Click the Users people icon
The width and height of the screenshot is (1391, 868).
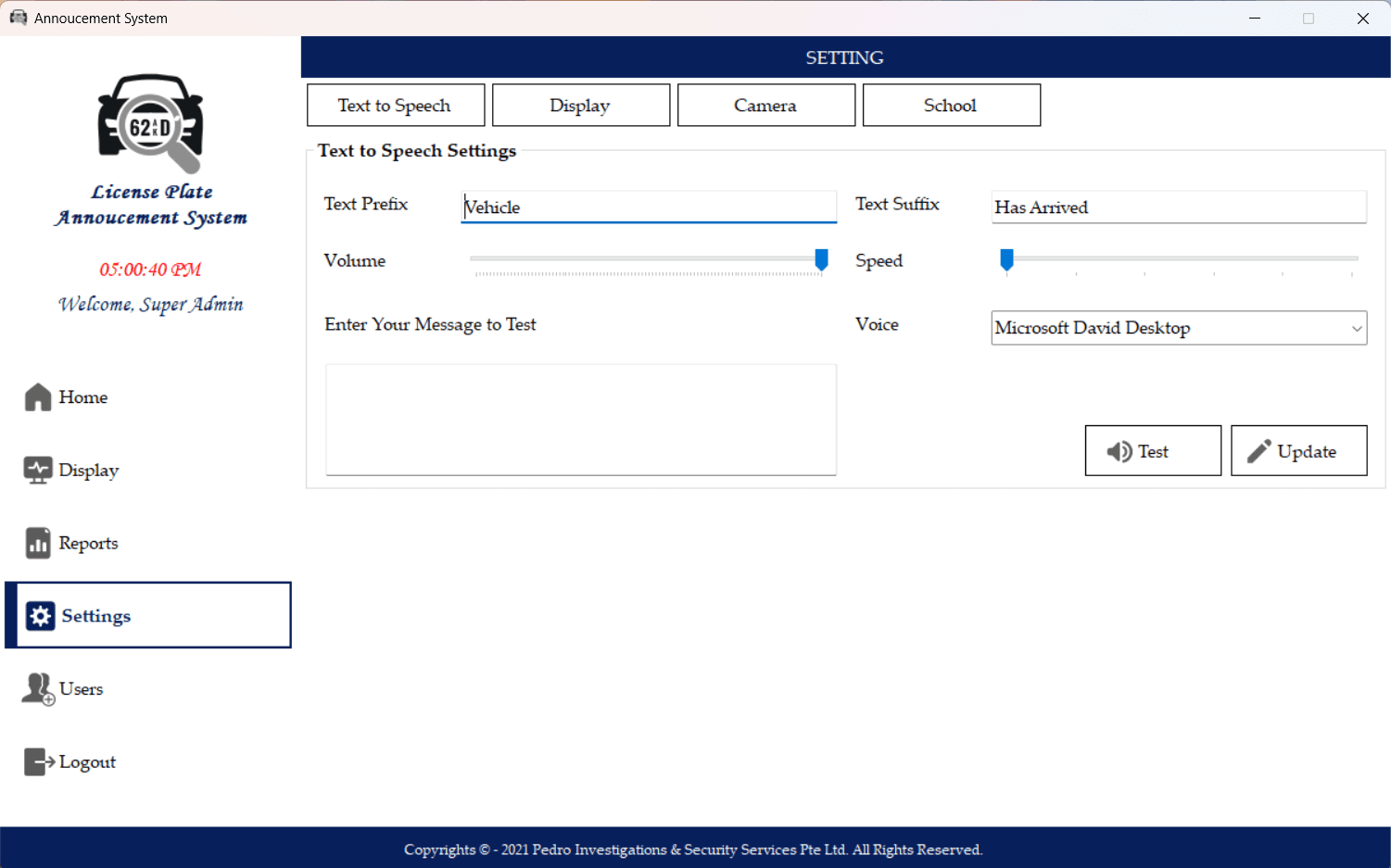click(x=38, y=689)
